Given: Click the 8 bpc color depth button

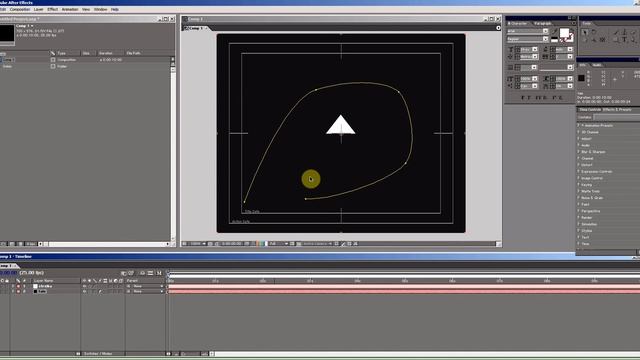Looking at the screenshot, I should tap(31, 244).
